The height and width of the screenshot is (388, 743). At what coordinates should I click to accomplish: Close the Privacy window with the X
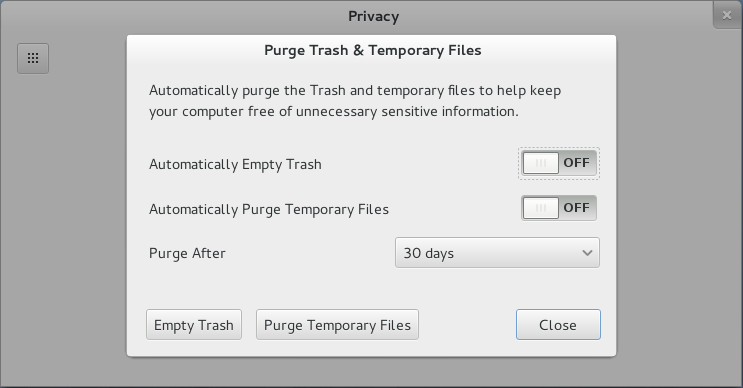coord(727,15)
